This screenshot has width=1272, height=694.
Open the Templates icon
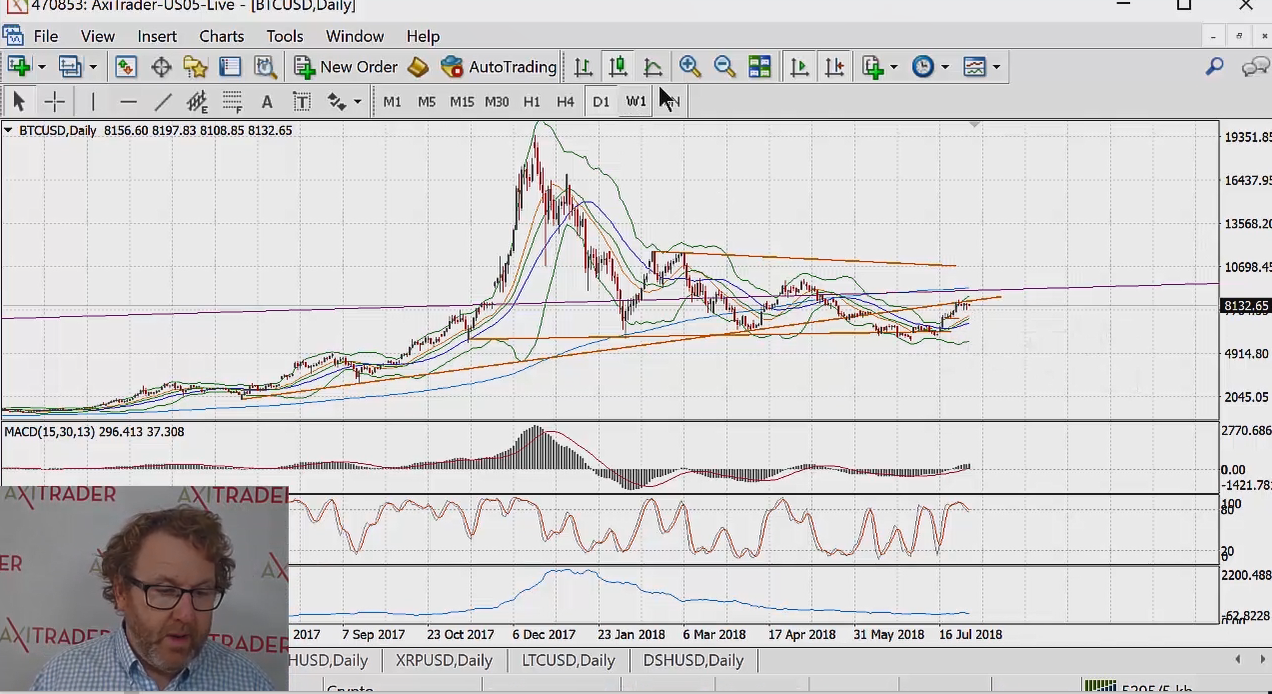(974, 67)
